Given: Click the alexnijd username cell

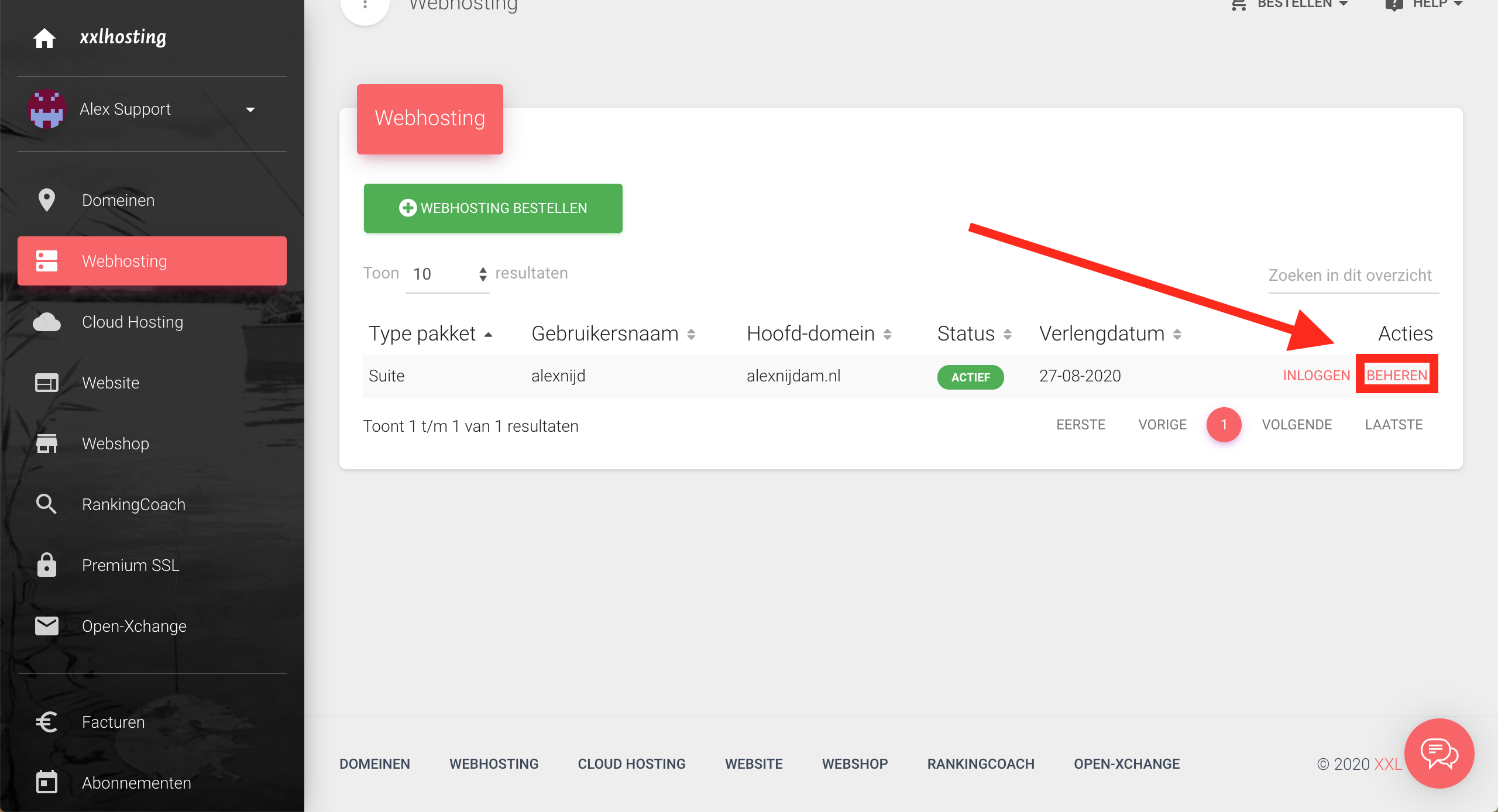Looking at the screenshot, I should pyautogui.click(x=558, y=376).
